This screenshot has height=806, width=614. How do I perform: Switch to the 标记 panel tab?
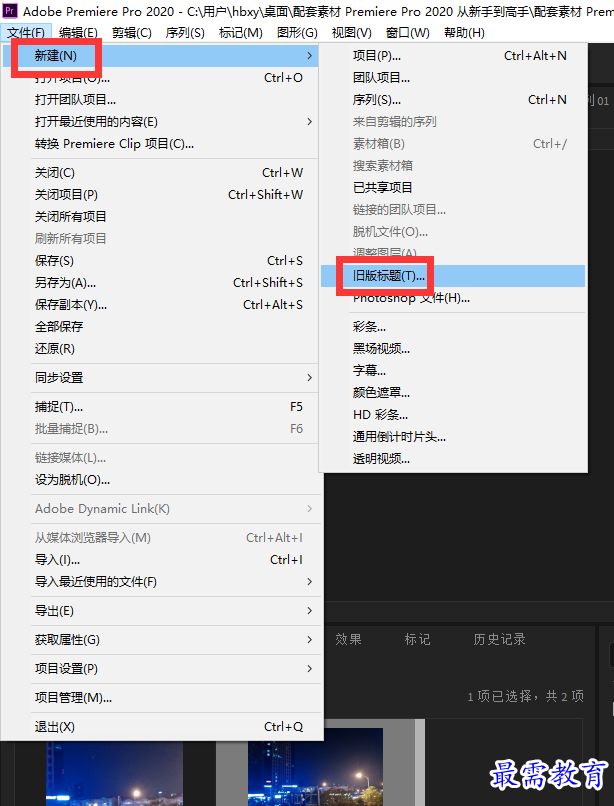(418, 639)
